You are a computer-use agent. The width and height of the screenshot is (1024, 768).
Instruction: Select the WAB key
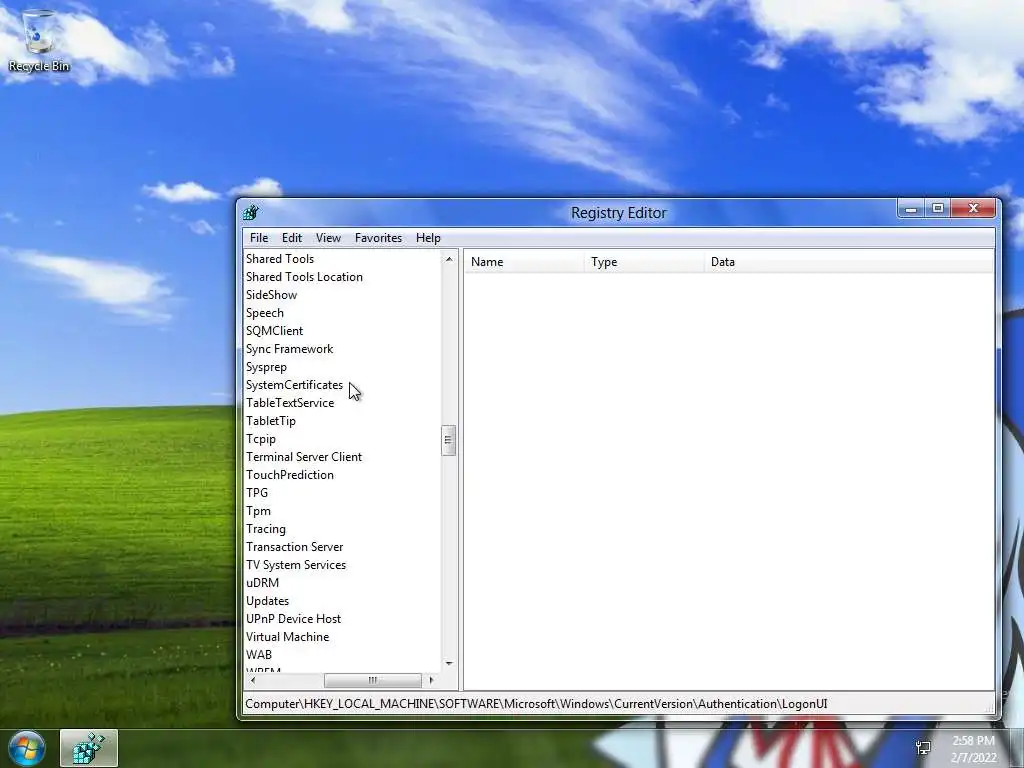coord(259,654)
